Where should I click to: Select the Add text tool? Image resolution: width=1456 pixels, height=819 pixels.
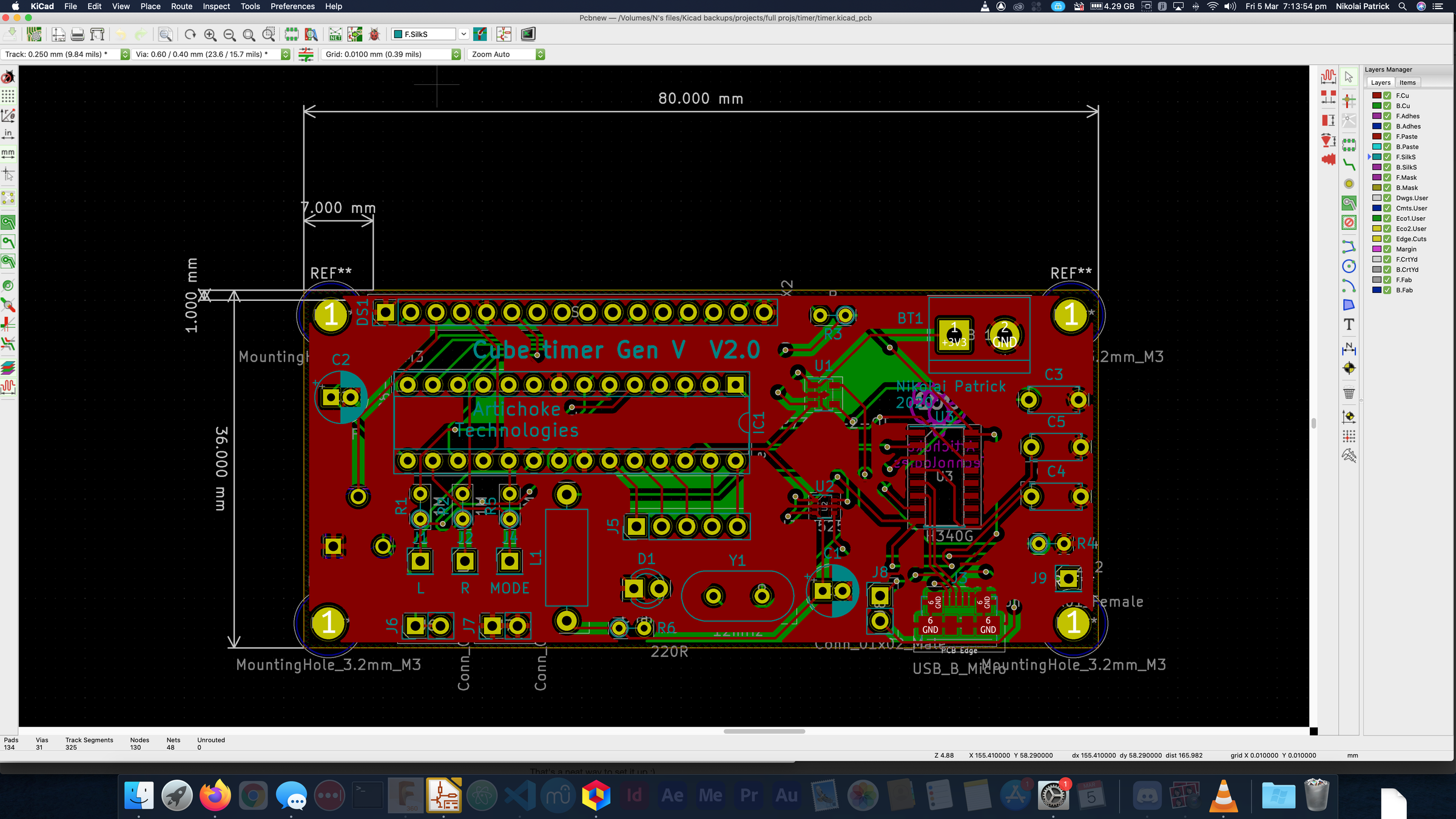coord(1349,325)
